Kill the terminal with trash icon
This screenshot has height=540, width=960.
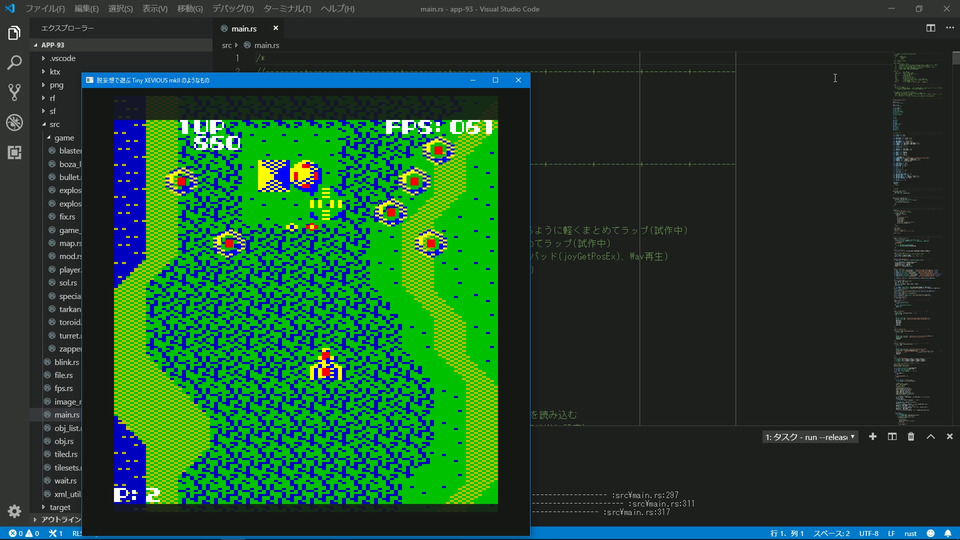click(x=911, y=437)
